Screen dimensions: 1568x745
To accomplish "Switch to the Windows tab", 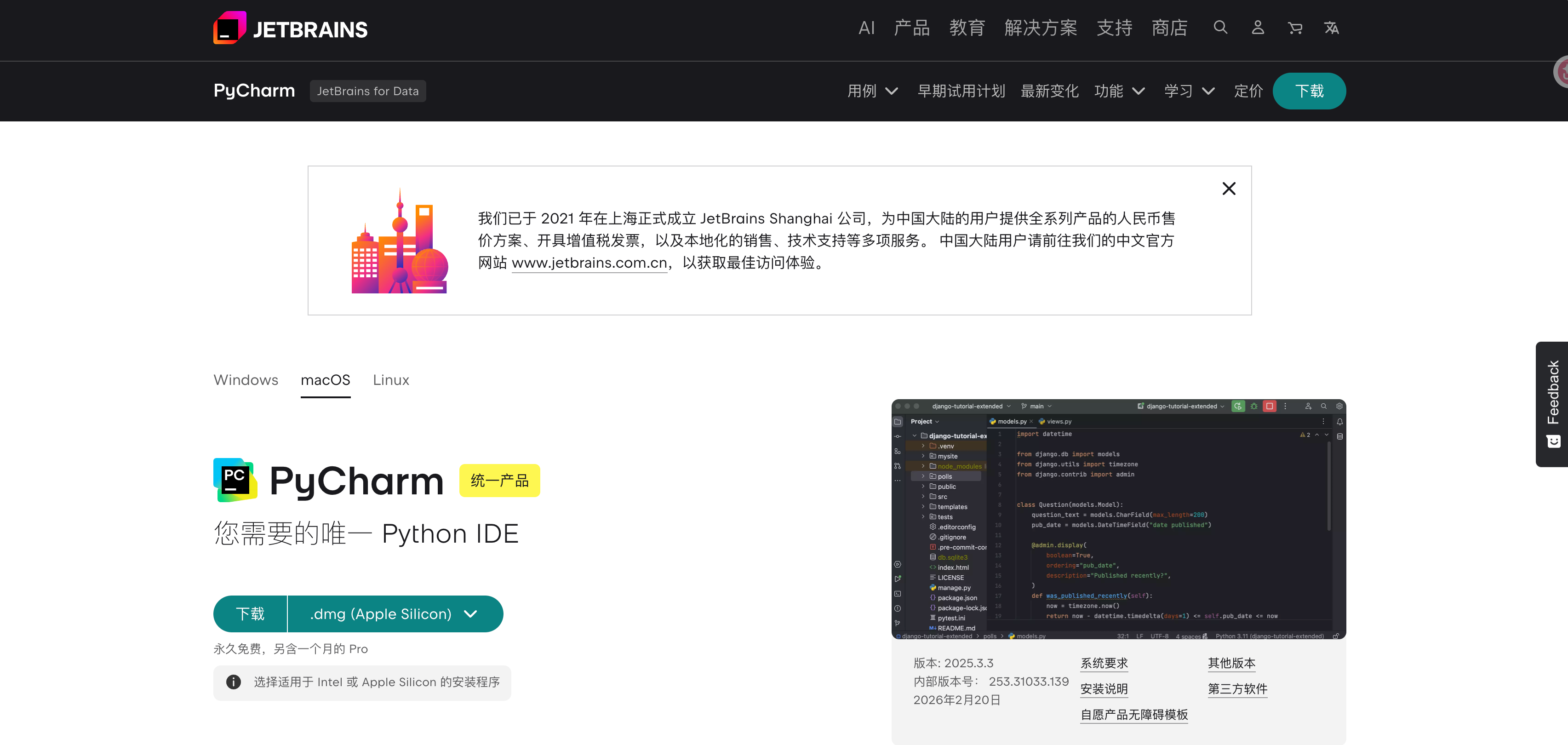I will [x=246, y=380].
